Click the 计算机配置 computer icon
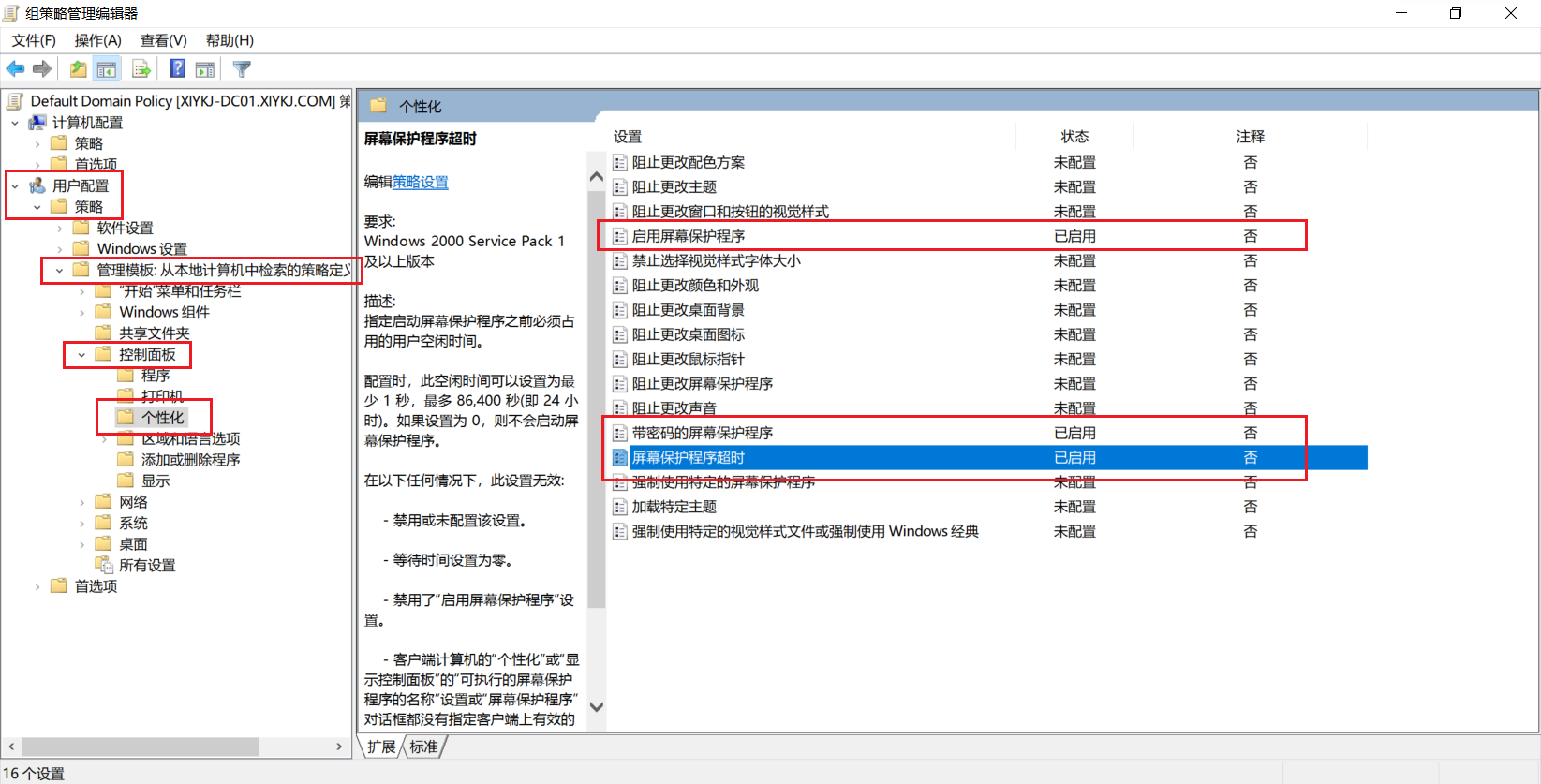The image size is (1541, 784). click(x=37, y=123)
